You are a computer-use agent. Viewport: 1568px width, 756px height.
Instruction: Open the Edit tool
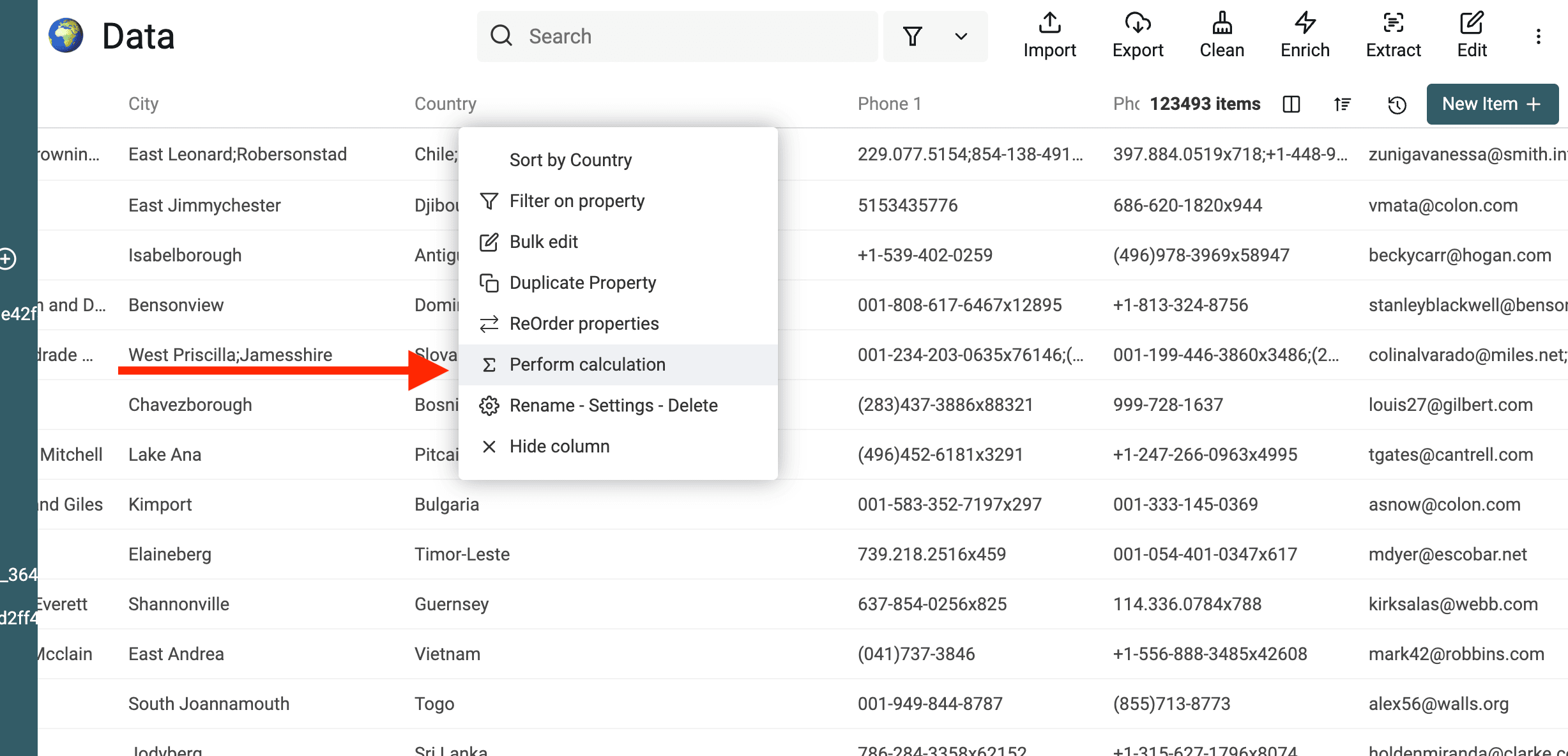(x=1472, y=36)
